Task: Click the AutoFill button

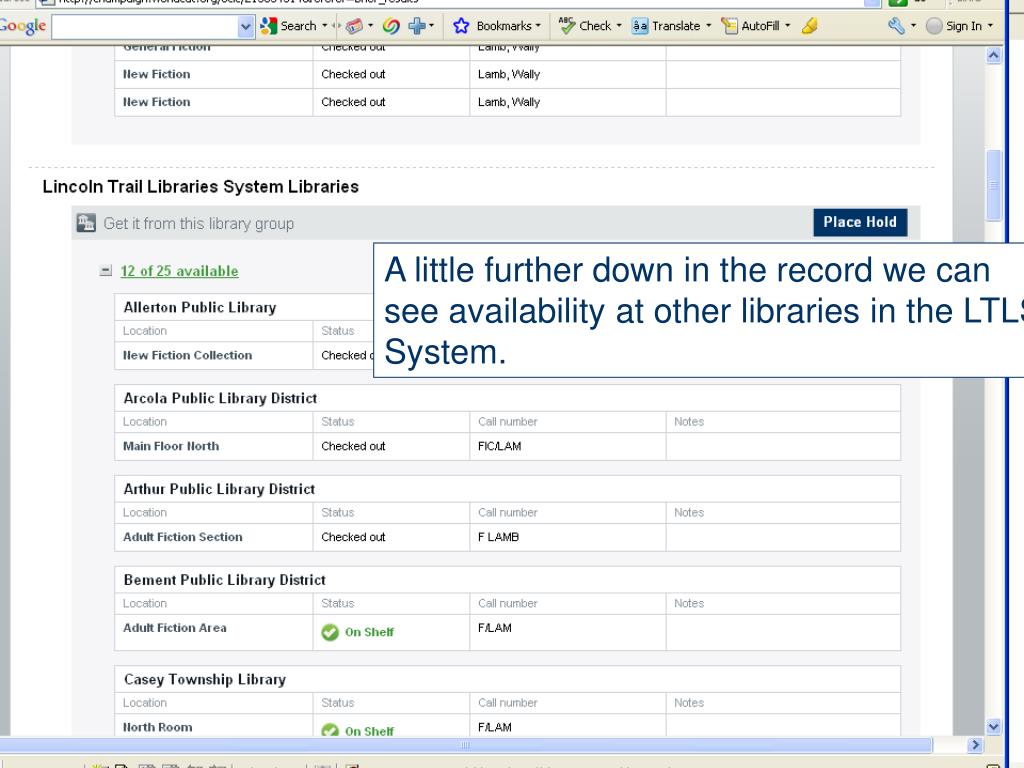Action: (x=750, y=26)
